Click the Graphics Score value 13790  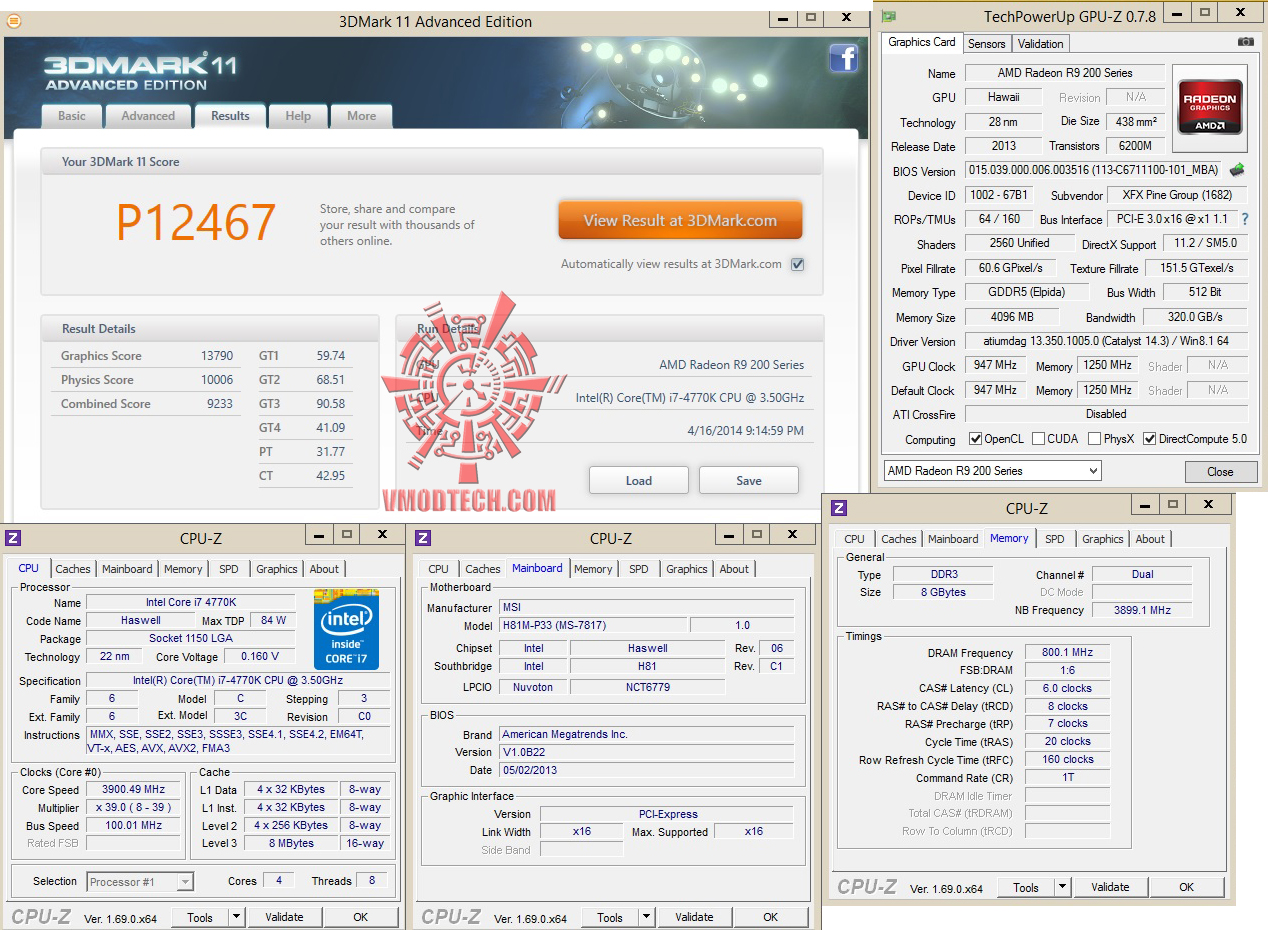point(217,356)
